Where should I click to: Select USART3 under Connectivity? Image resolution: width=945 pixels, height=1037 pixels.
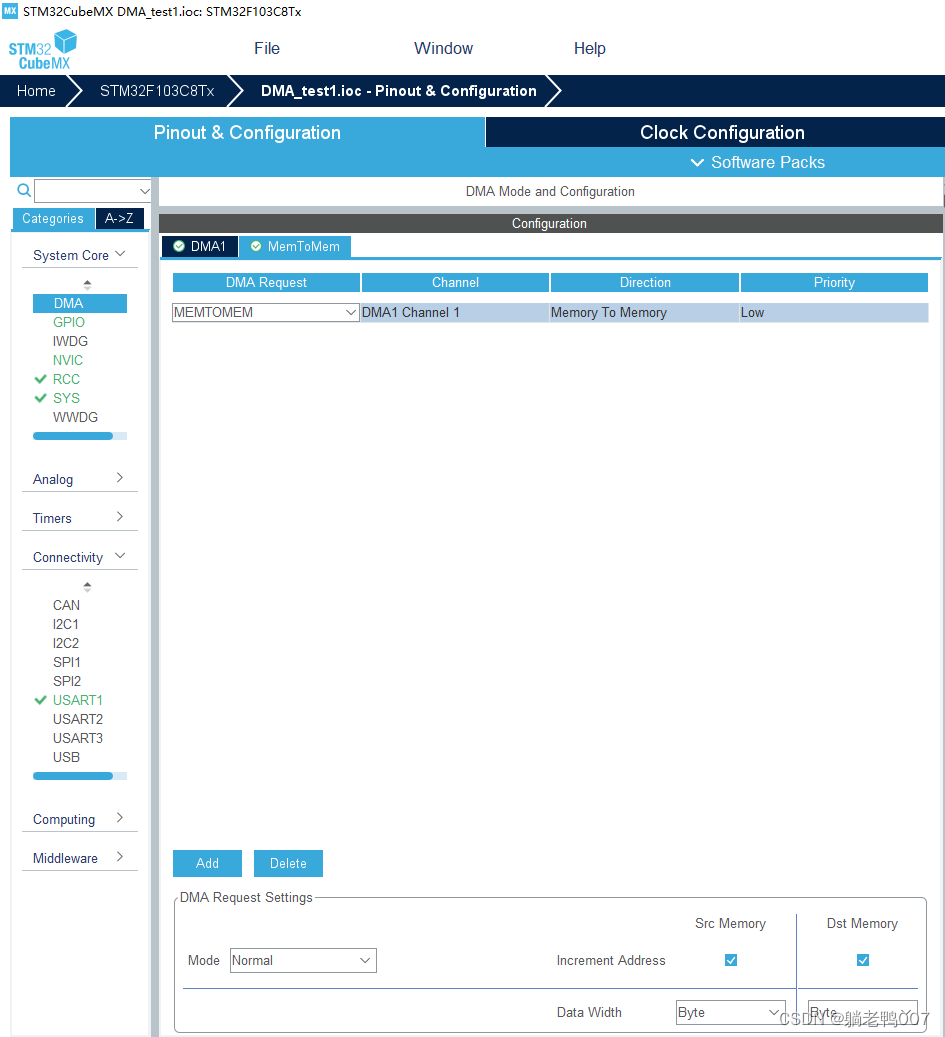point(77,738)
